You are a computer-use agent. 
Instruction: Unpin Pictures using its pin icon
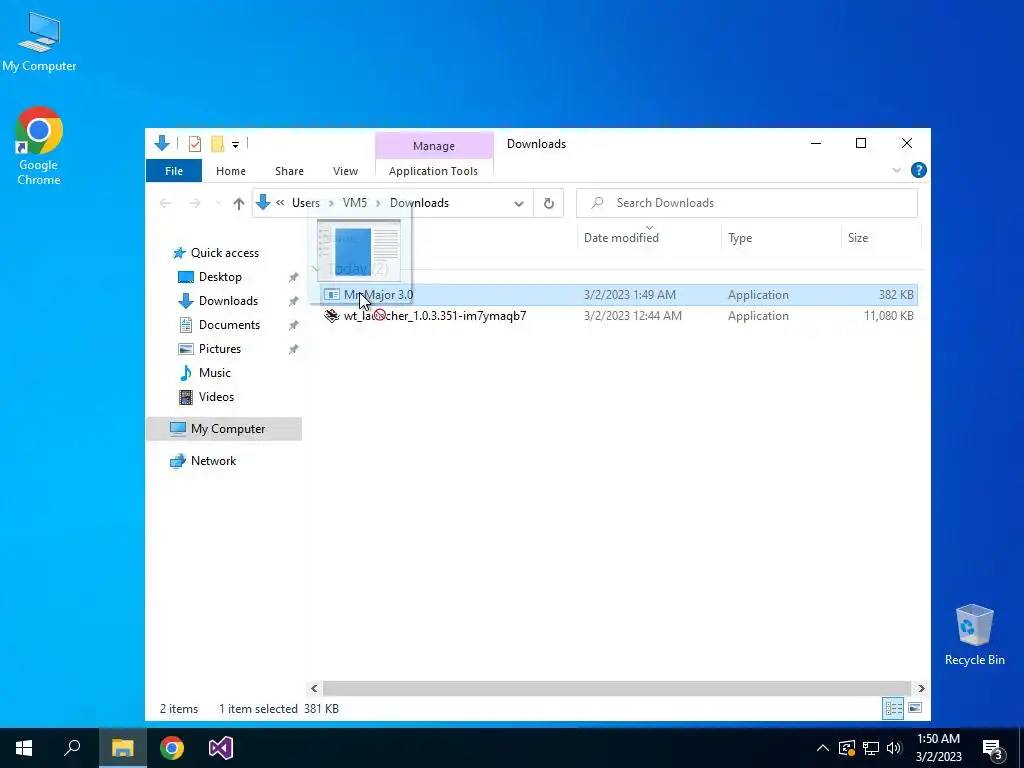(x=293, y=349)
